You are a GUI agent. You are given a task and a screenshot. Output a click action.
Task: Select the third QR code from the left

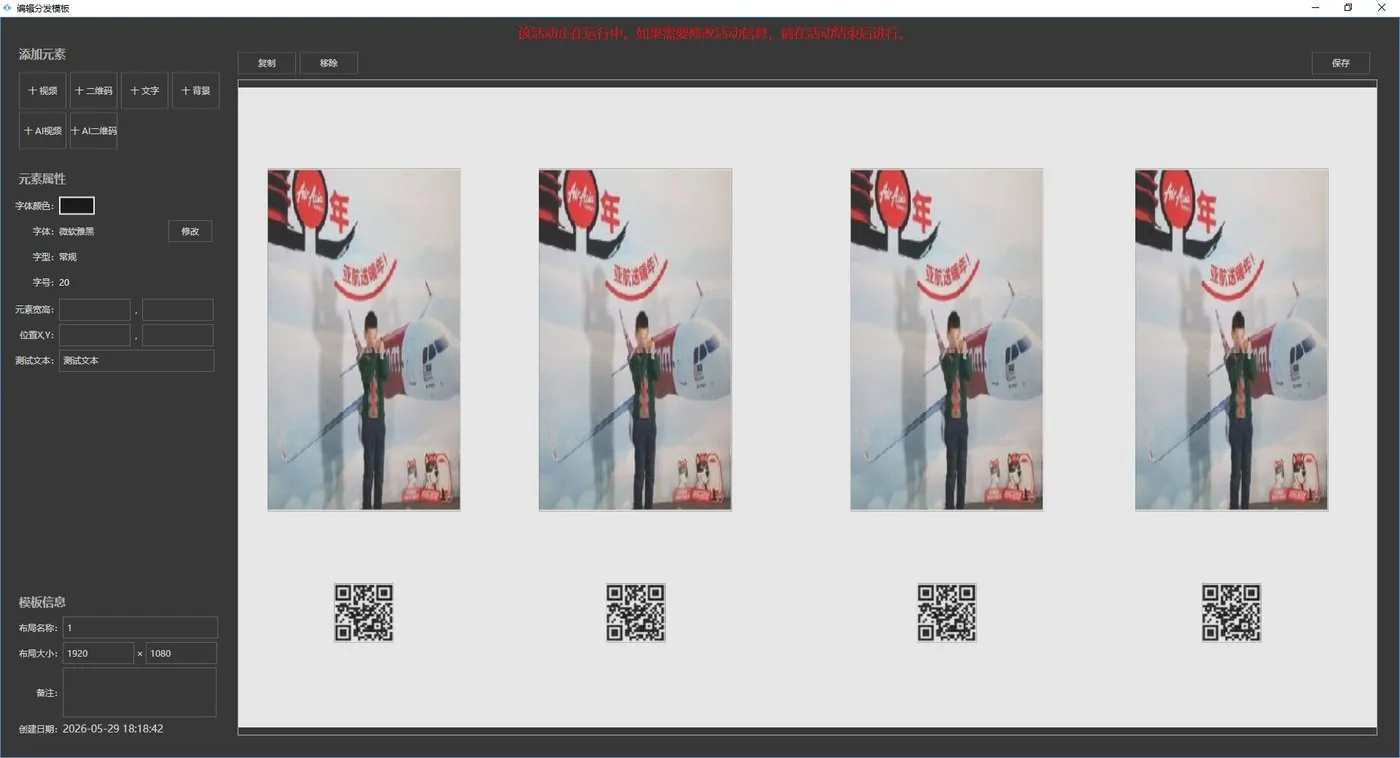point(947,613)
